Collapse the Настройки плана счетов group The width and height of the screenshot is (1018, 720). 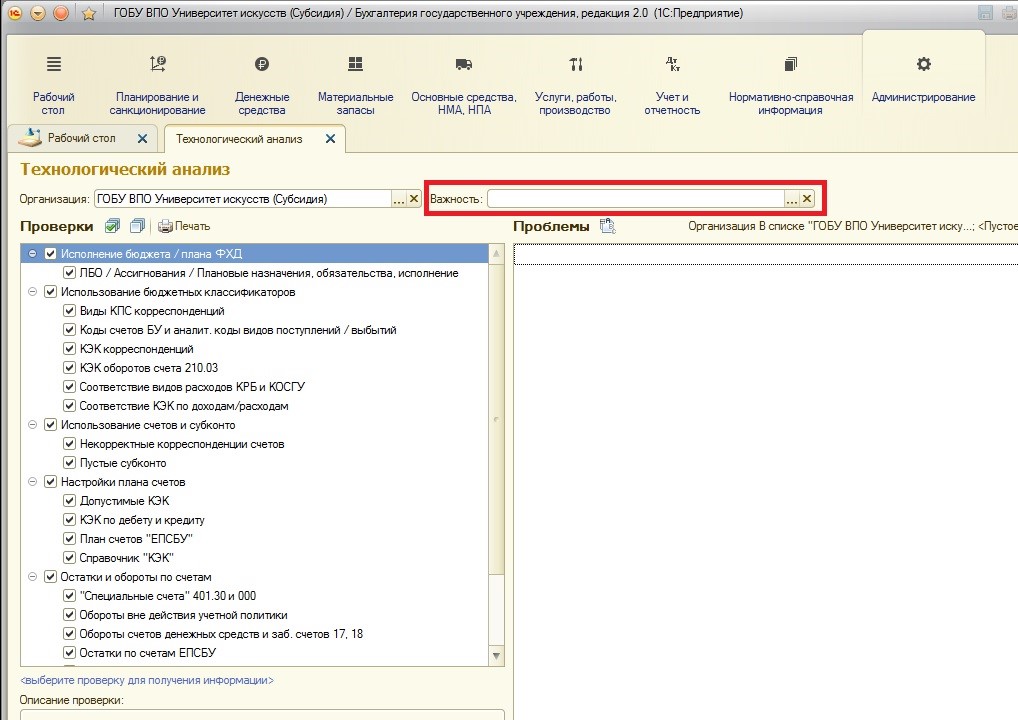(x=33, y=482)
